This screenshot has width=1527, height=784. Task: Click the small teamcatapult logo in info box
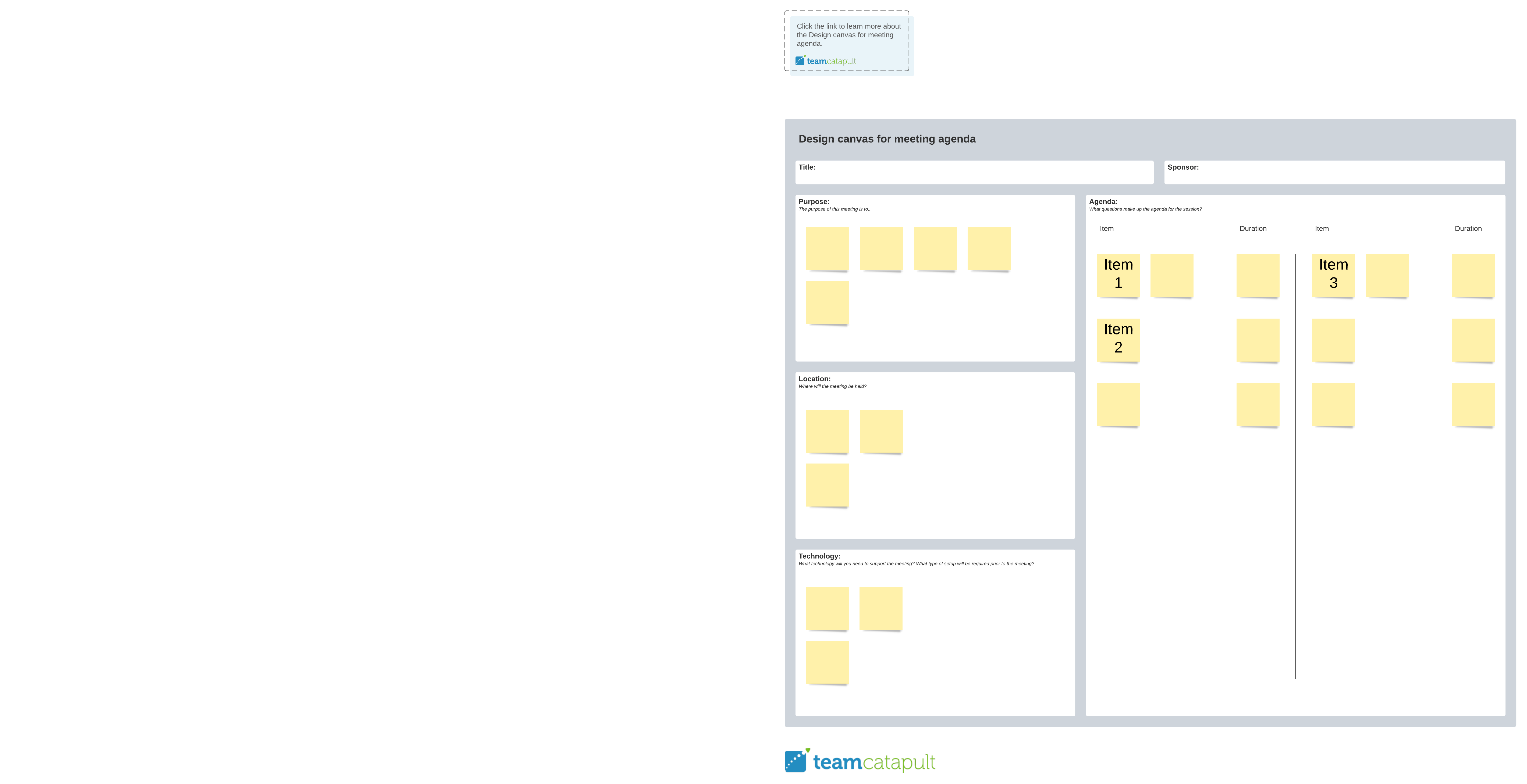(825, 61)
